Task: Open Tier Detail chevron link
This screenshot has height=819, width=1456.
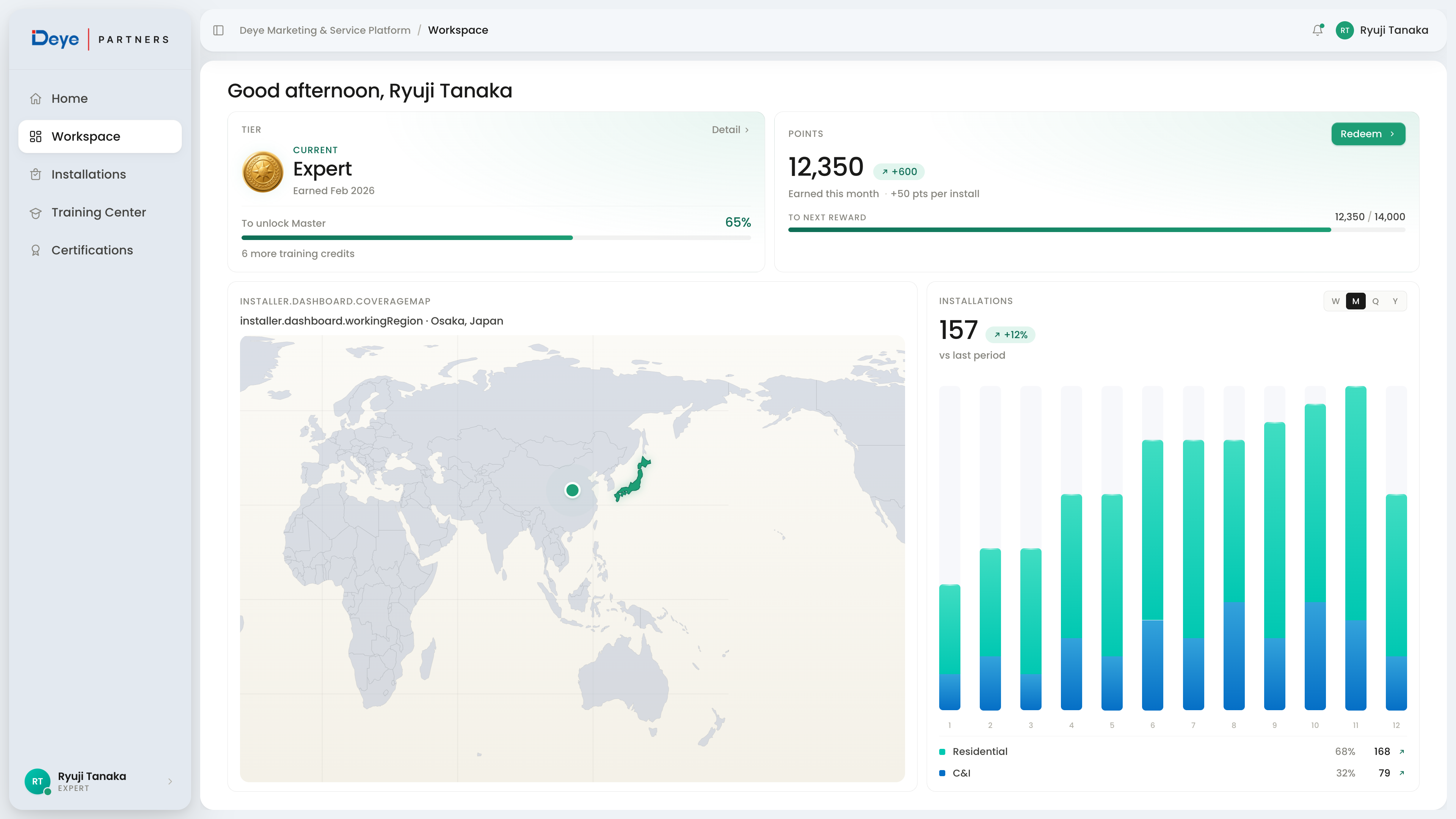Action: point(730,130)
